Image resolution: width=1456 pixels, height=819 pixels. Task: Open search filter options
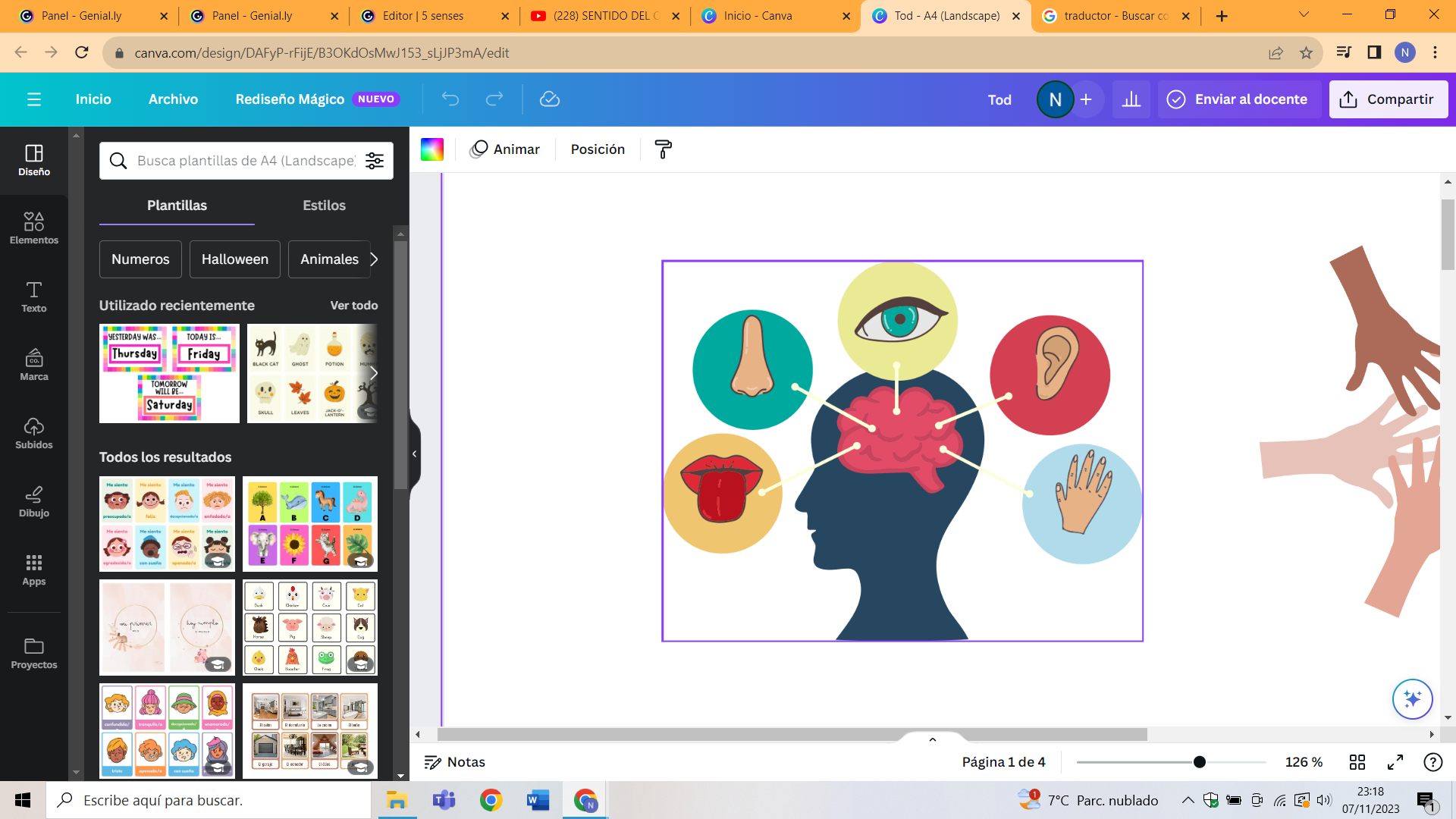click(x=375, y=161)
